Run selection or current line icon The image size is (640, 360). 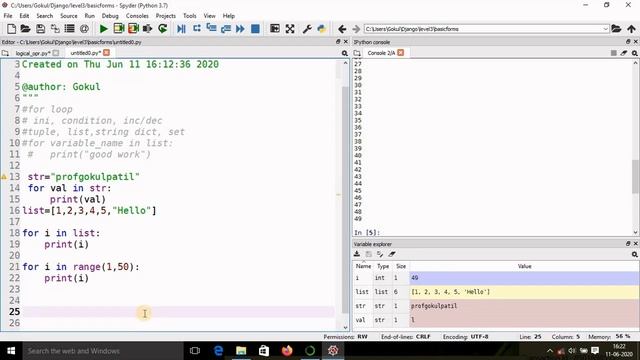pos(147,29)
